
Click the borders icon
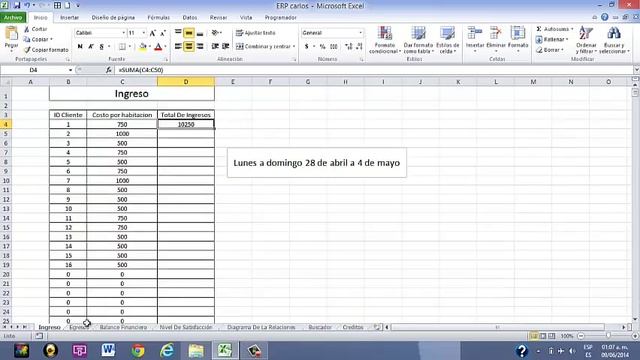click(122, 47)
